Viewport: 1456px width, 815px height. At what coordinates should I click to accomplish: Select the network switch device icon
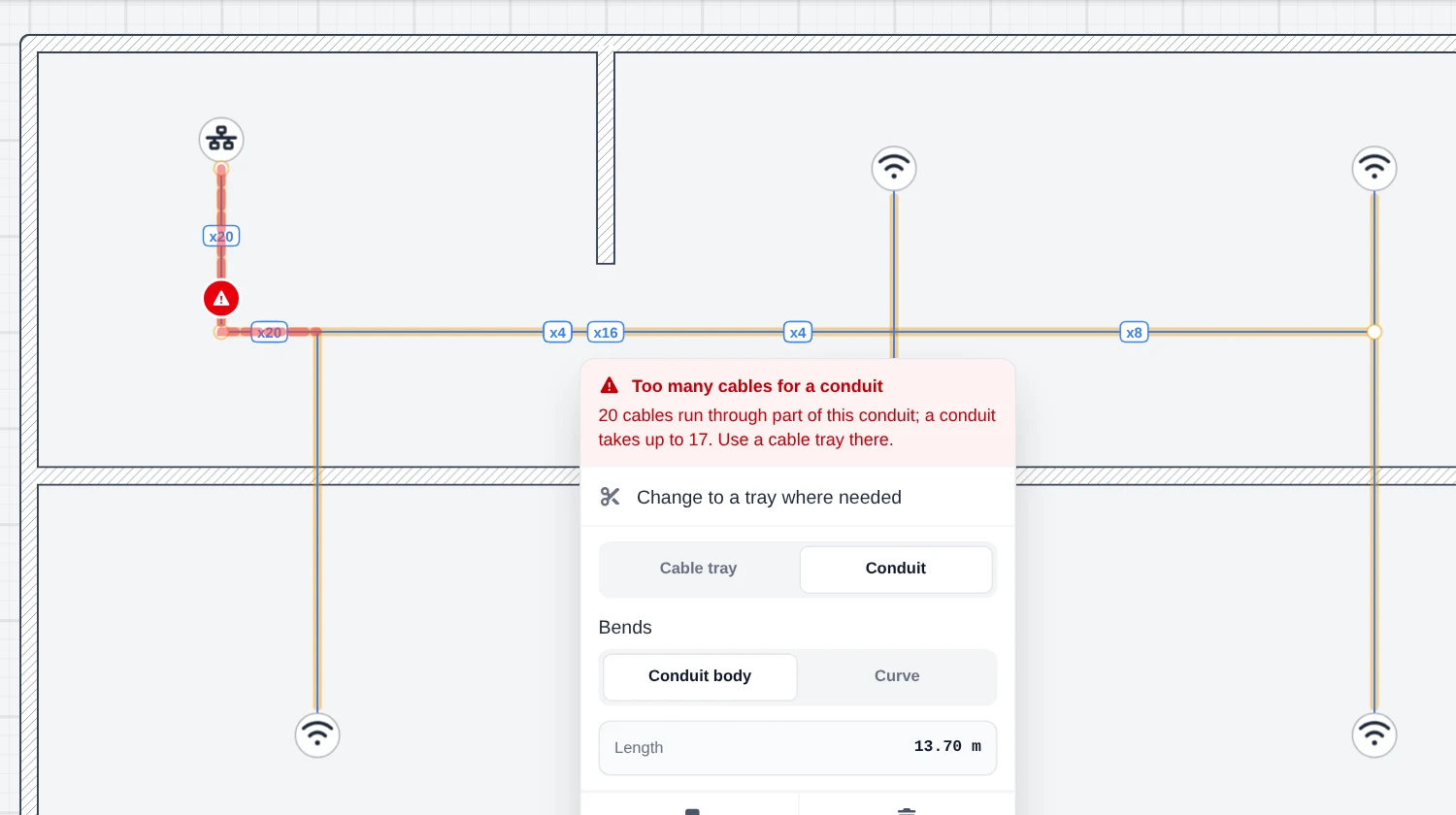pyautogui.click(x=221, y=140)
